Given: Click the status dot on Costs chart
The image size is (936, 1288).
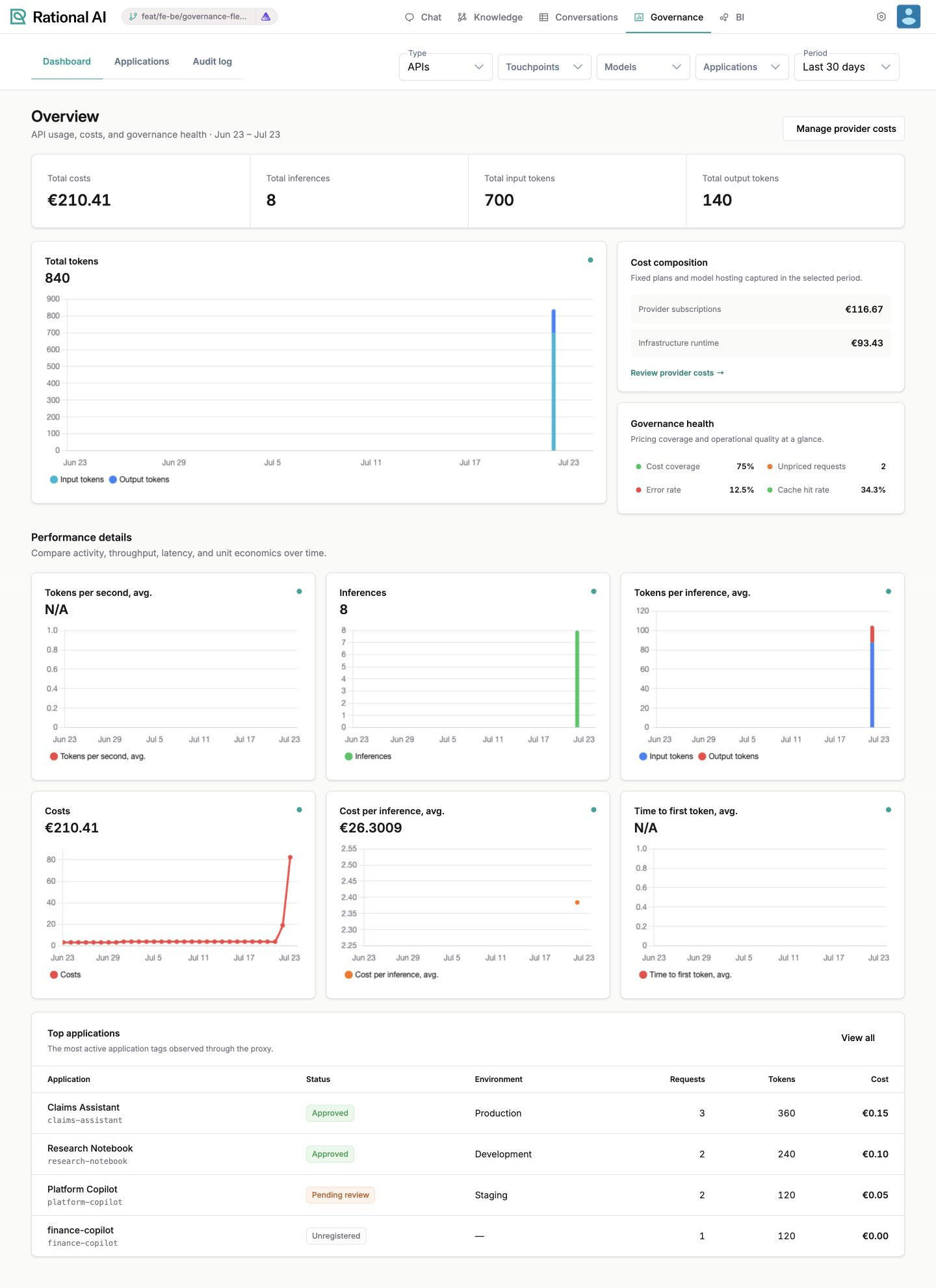Looking at the screenshot, I should (299, 810).
